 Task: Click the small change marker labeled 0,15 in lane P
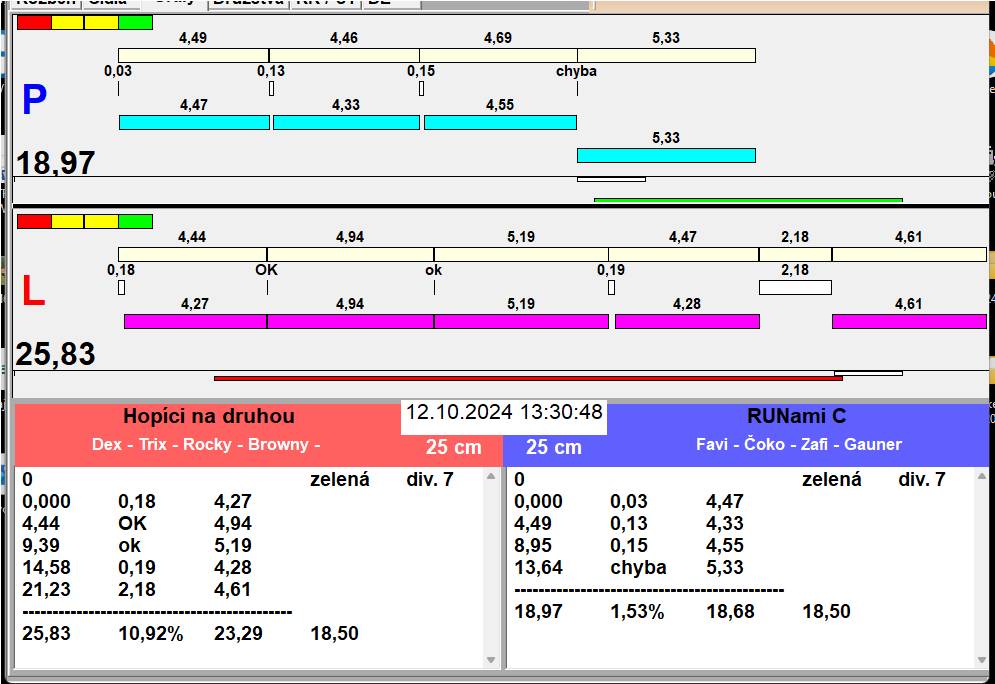coord(421,89)
